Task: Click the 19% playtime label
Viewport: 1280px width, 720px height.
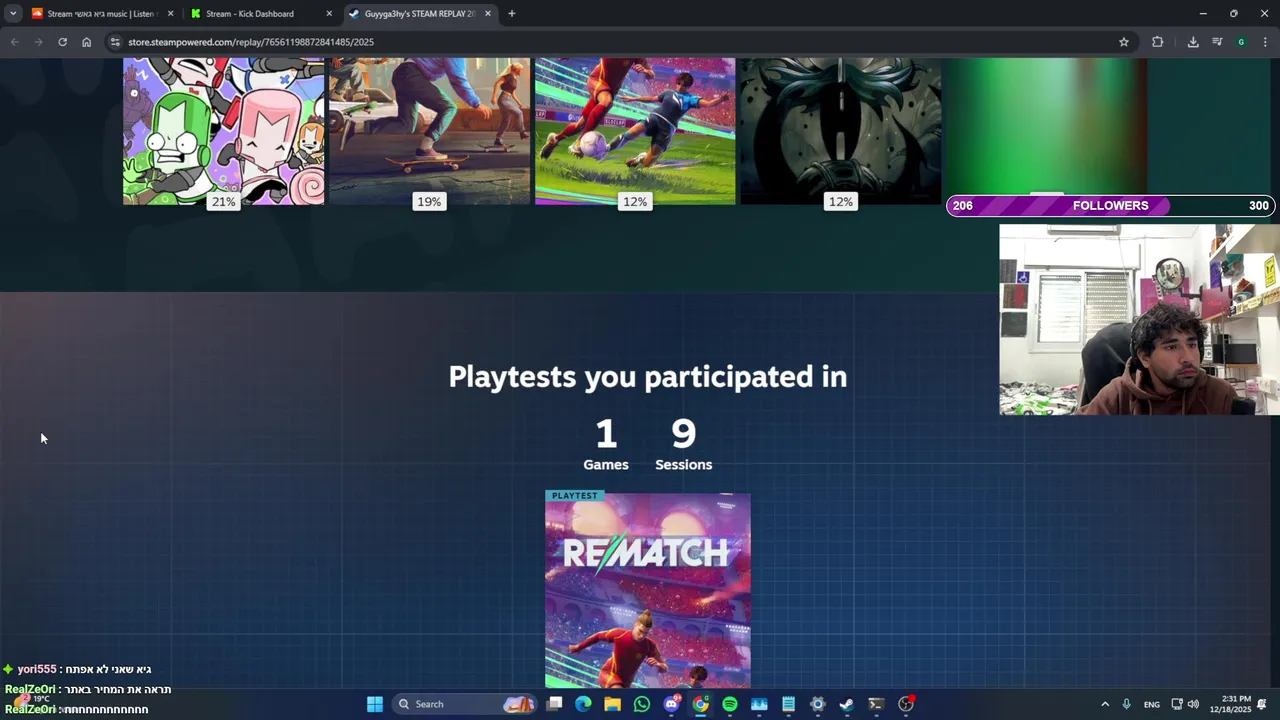Action: pos(429,202)
